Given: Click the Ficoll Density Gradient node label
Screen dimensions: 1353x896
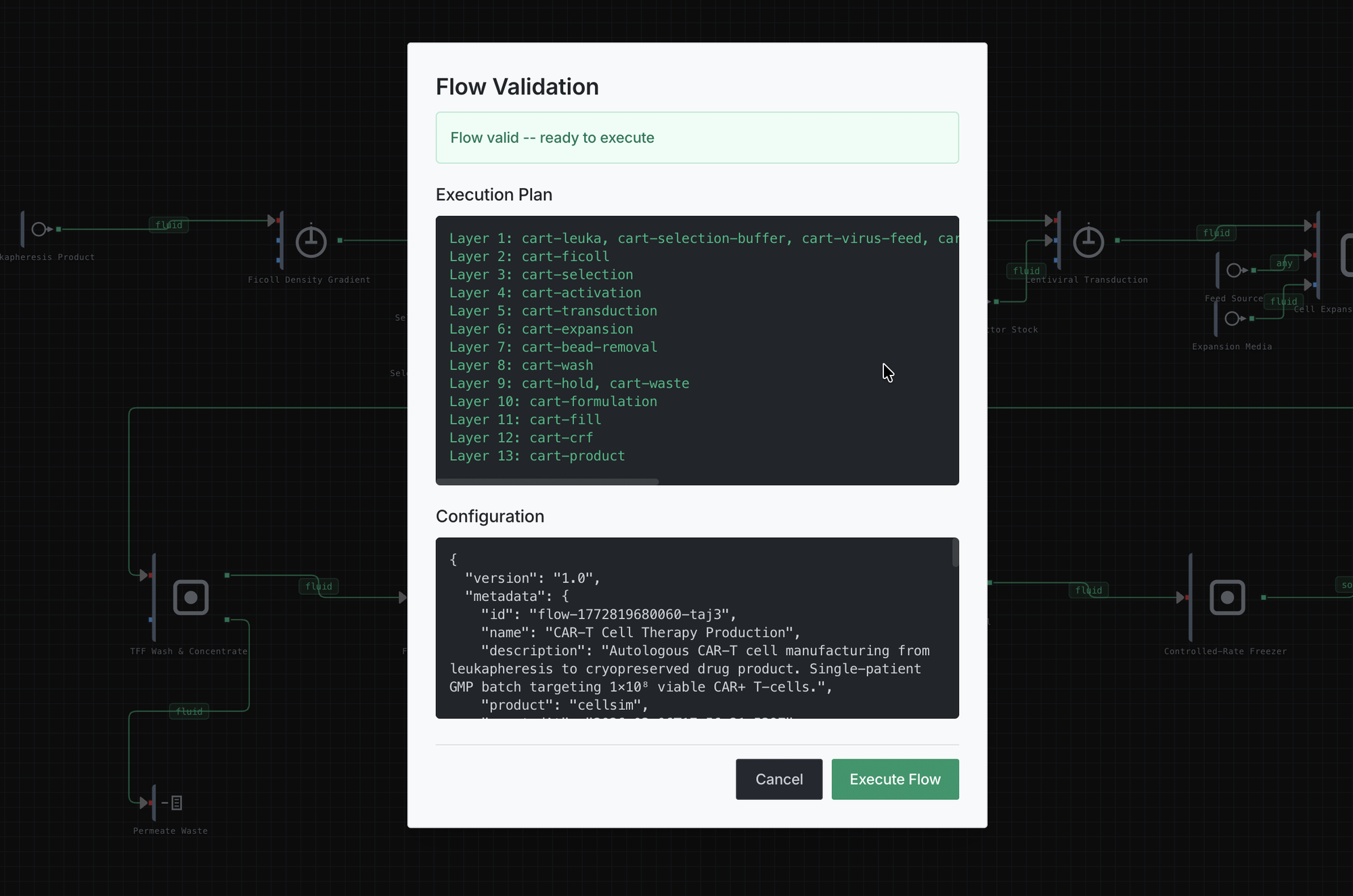Looking at the screenshot, I should click(x=309, y=280).
